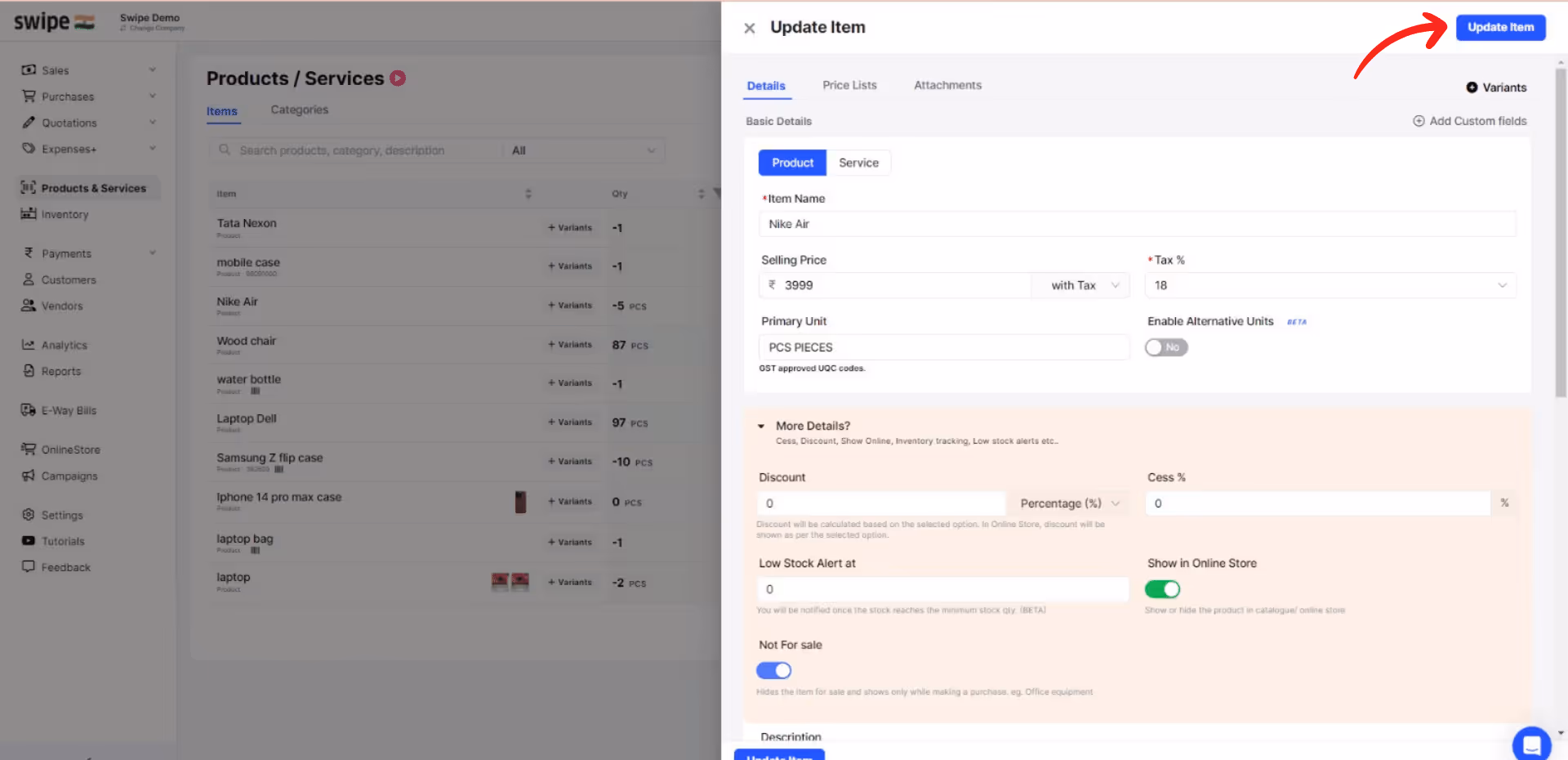Select Products & Services barcode icon
This screenshot has height=760, width=1568.
point(29,188)
